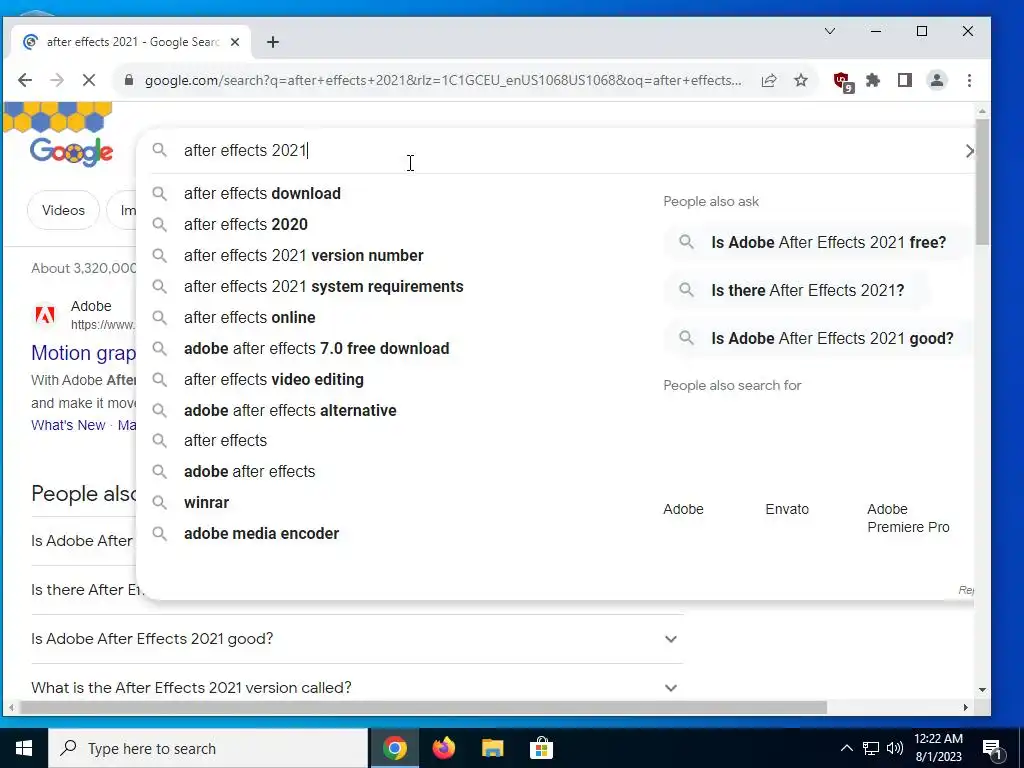
Task: Click the Windows taskbar search box
Action: click(208, 748)
